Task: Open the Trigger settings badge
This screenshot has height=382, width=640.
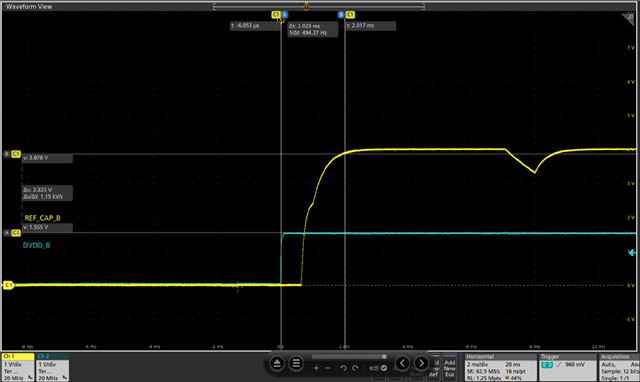Action: point(568,367)
